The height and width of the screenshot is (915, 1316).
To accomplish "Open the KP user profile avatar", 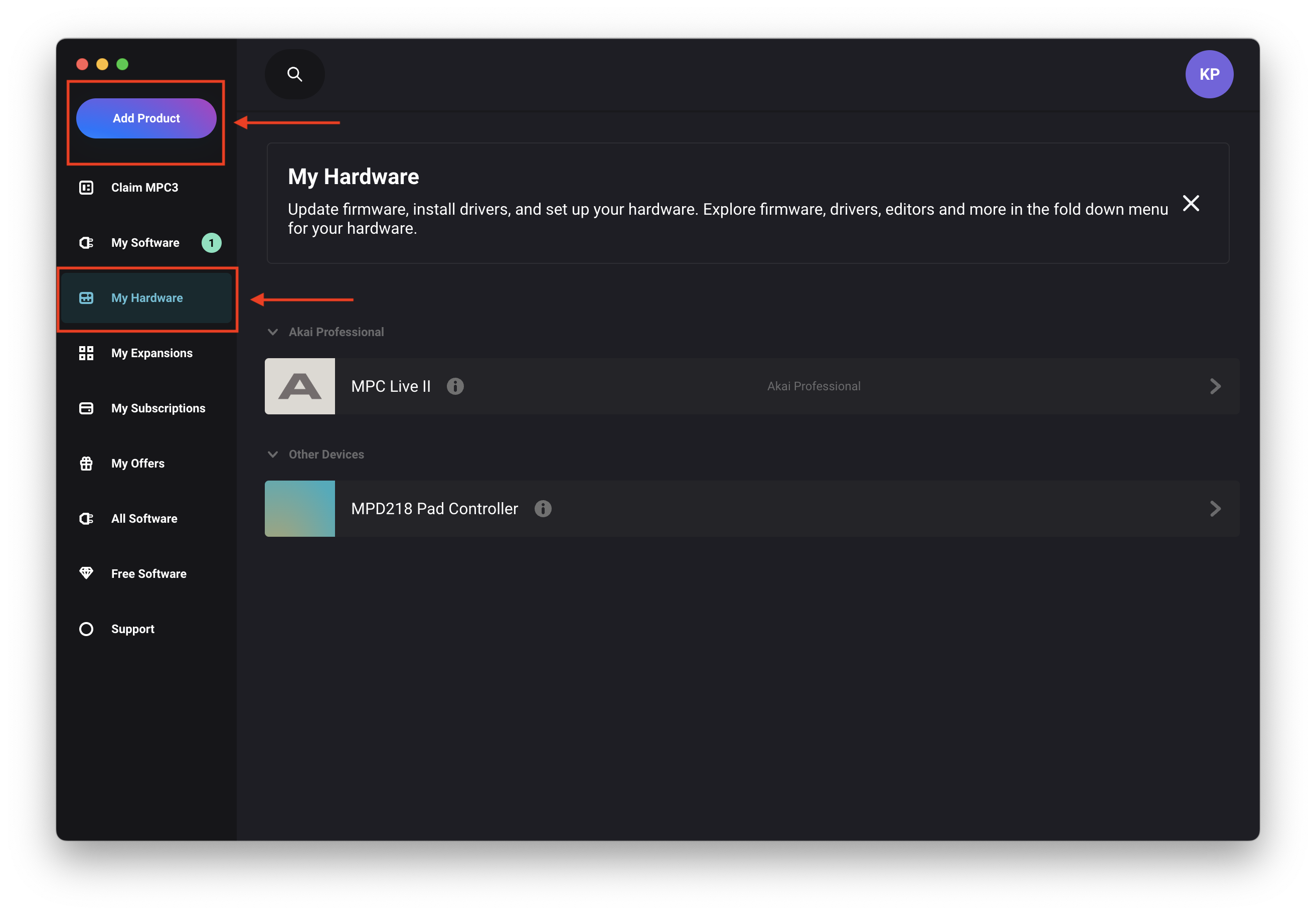I will (1209, 74).
